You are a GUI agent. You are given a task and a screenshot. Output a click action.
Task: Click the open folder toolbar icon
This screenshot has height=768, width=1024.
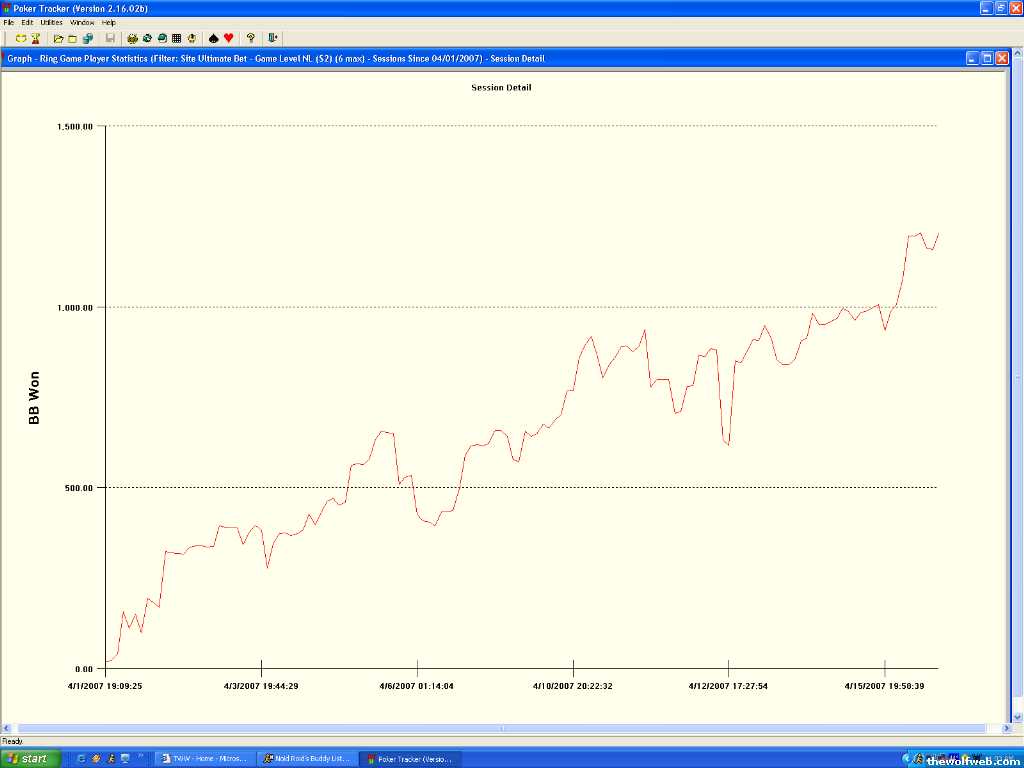click(59, 38)
